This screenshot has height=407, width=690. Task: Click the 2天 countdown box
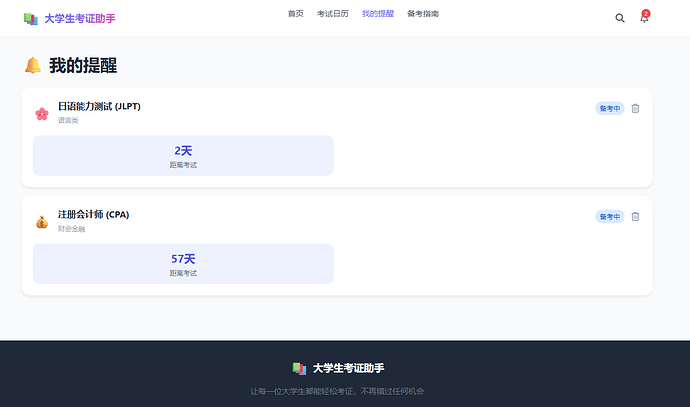pyautogui.click(x=183, y=156)
